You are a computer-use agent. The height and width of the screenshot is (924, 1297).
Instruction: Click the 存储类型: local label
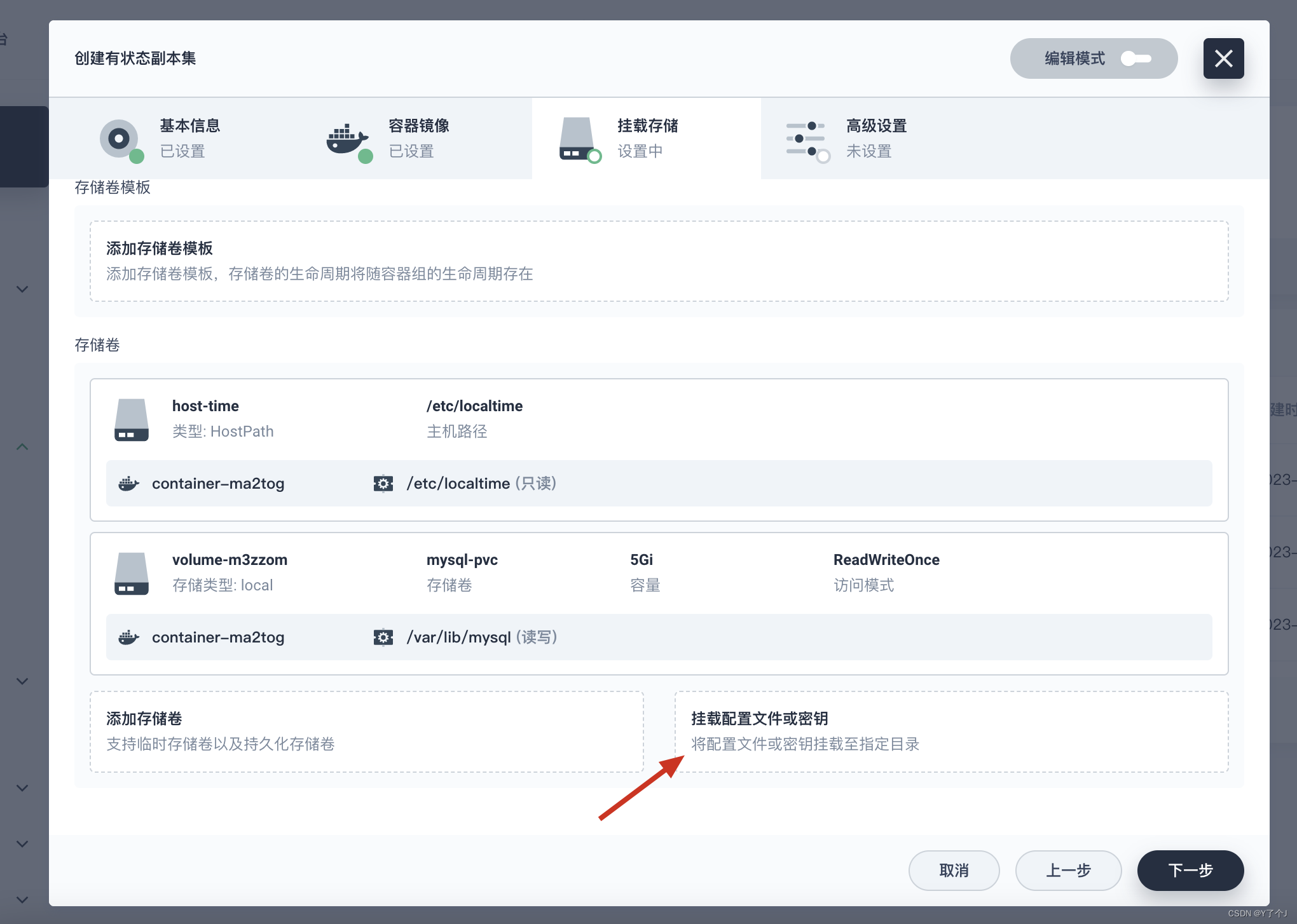coord(223,585)
